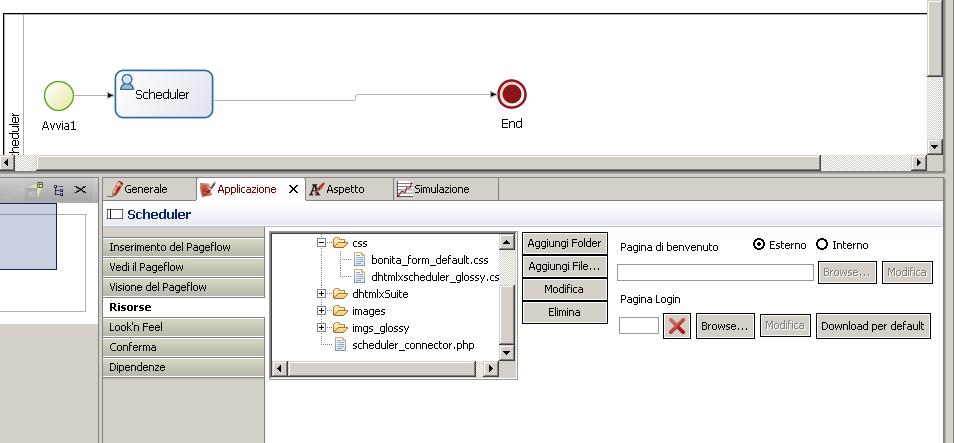Screen dimensions: 954x443
Task: Click the dhtmlxSuite folder icon
Action: click(x=339, y=294)
